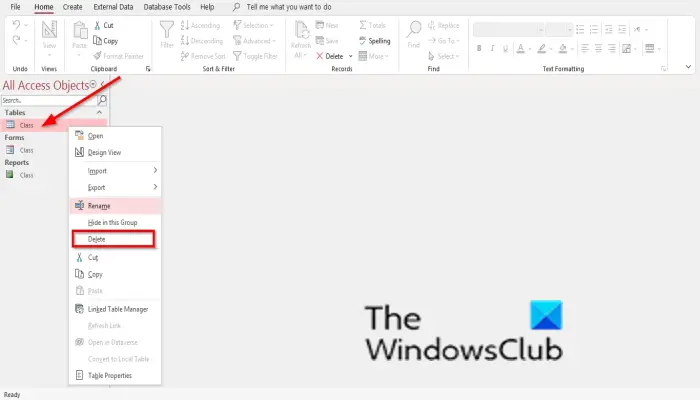This screenshot has width=700, height=400.
Task: Select the Format Painter tool
Action: [x=119, y=56]
